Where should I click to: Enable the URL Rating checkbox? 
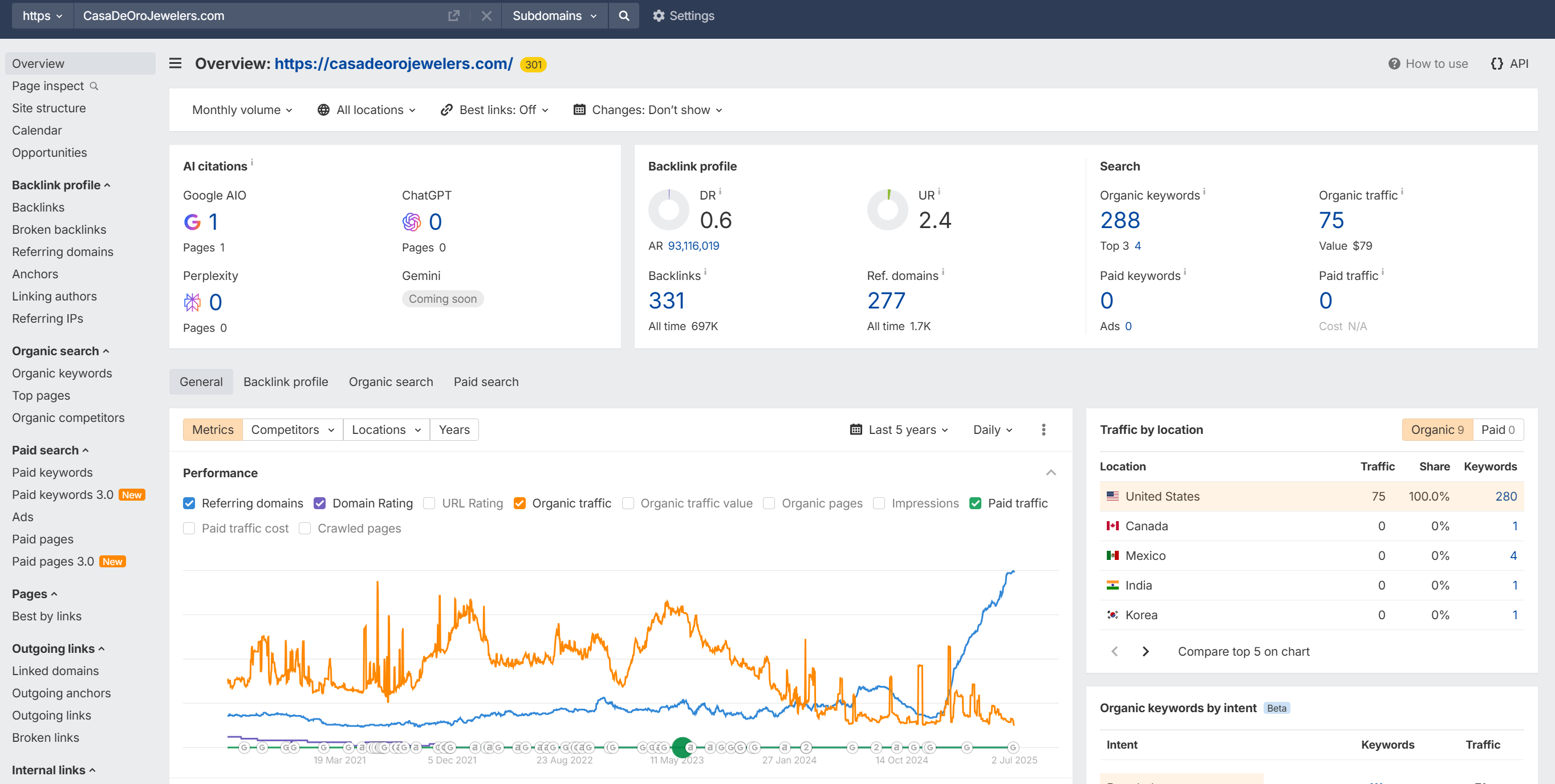pyautogui.click(x=429, y=503)
